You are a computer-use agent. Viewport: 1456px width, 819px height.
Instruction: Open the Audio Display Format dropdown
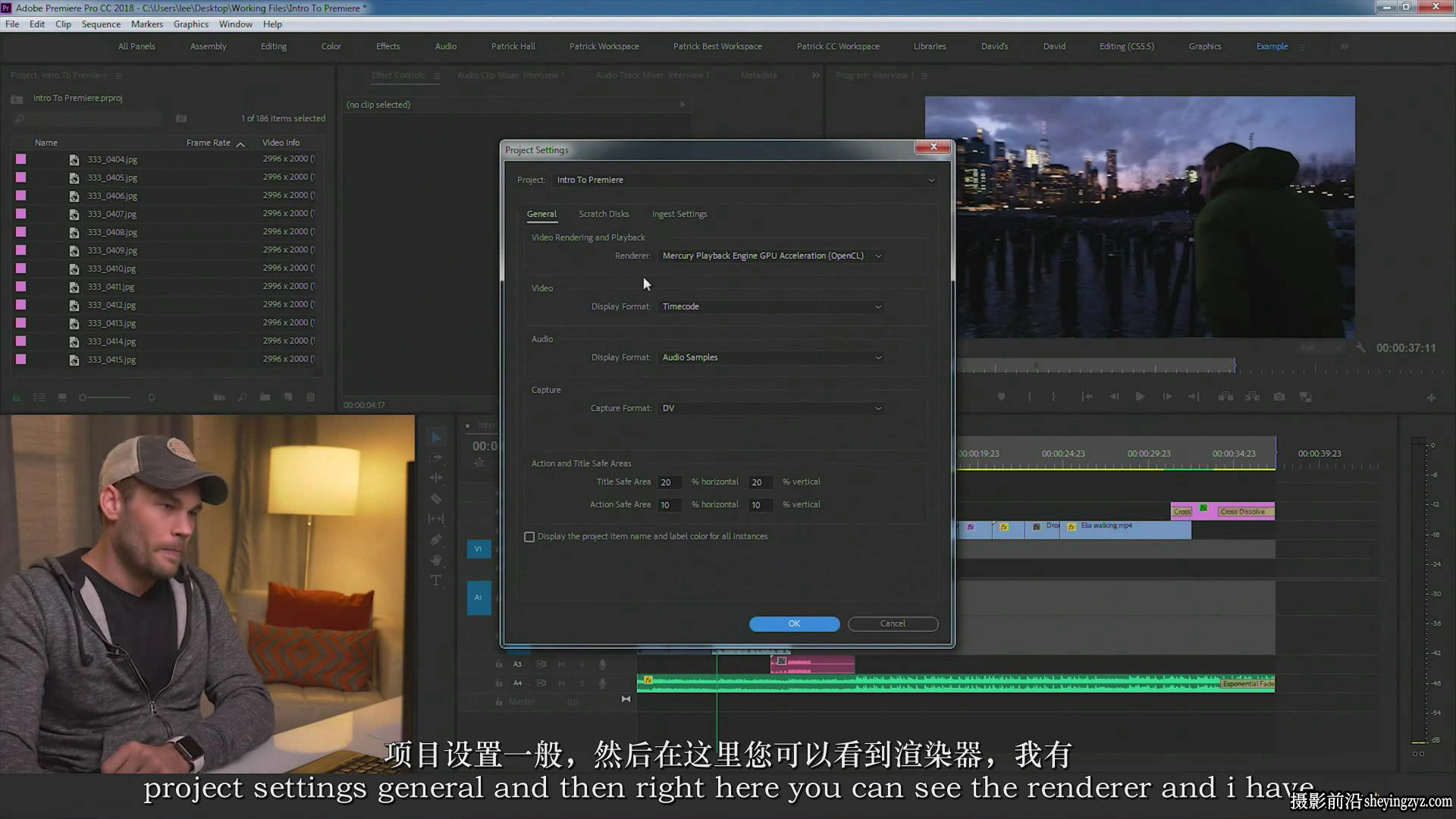pos(771,358)
